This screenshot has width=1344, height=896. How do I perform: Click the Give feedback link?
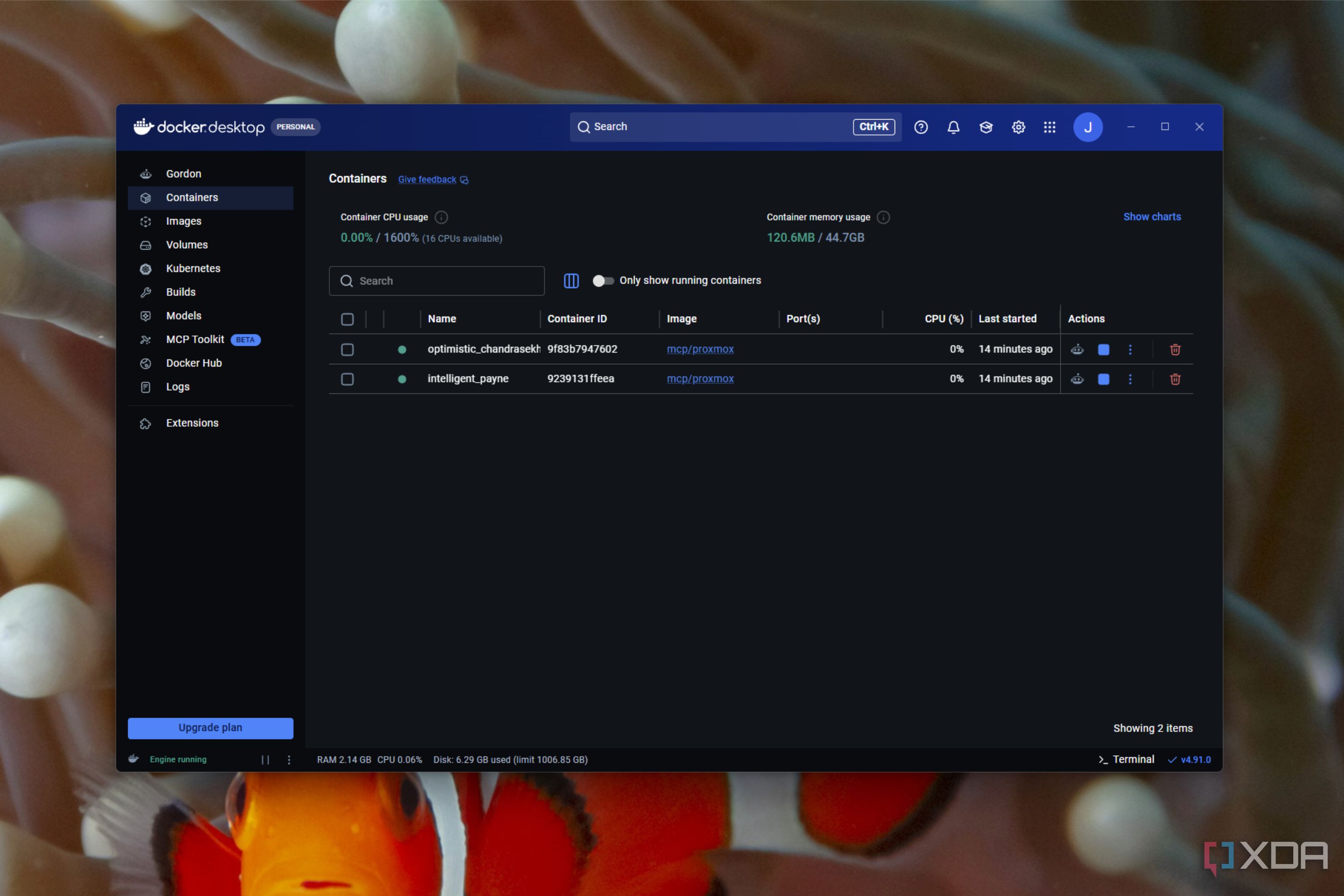(433, 180)
